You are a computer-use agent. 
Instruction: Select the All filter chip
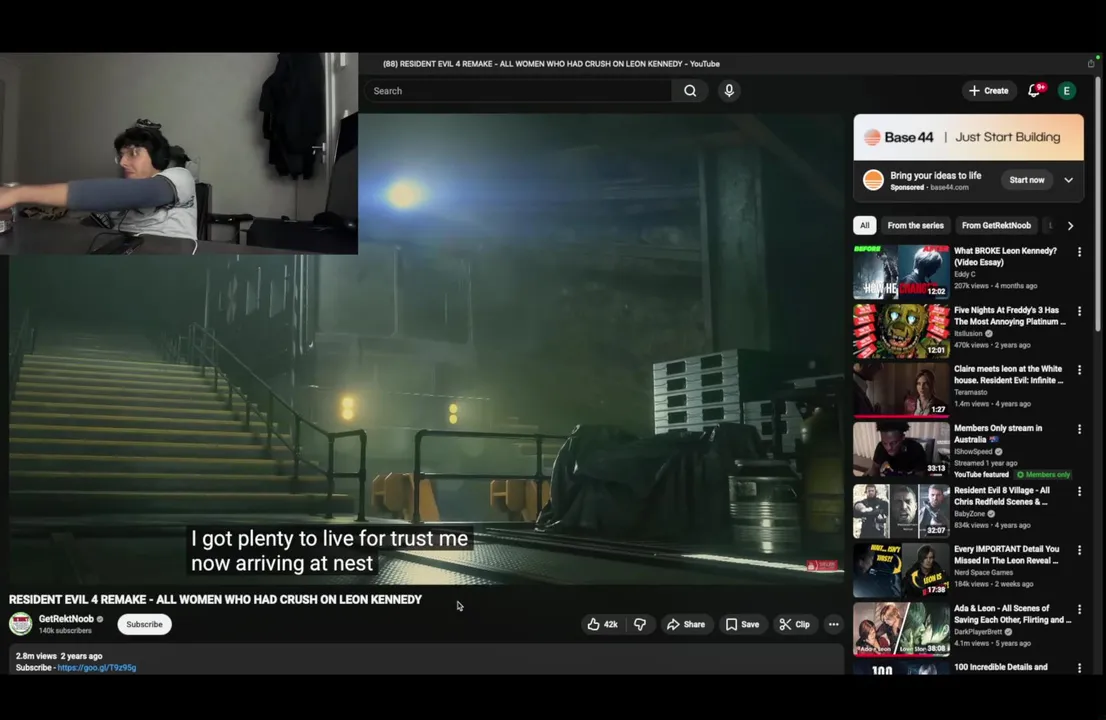click(x=864, y=226)
